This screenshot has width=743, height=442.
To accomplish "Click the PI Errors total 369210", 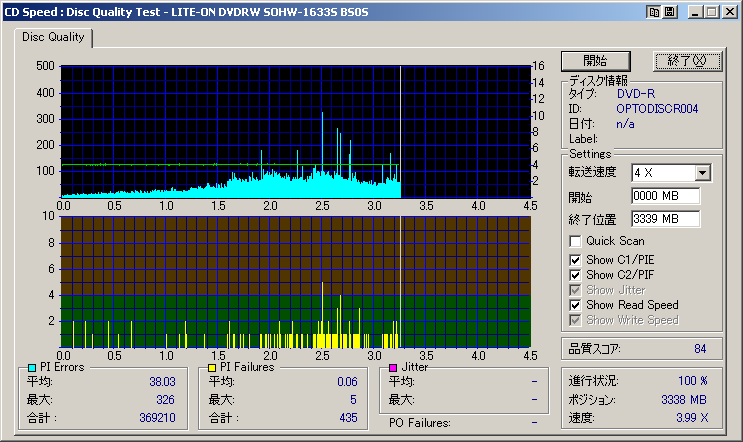I will click(157, 418).
